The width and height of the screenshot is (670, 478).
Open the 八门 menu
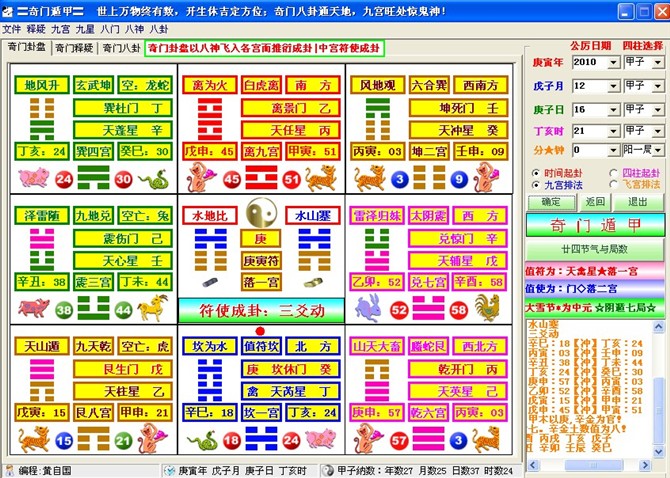point(110,29)
